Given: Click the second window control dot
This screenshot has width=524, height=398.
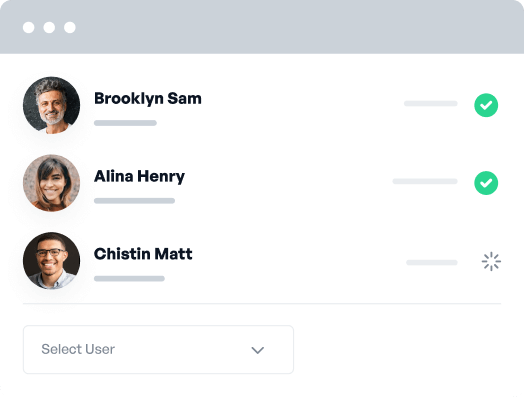Looking at the screenshot, I should 49,27.
